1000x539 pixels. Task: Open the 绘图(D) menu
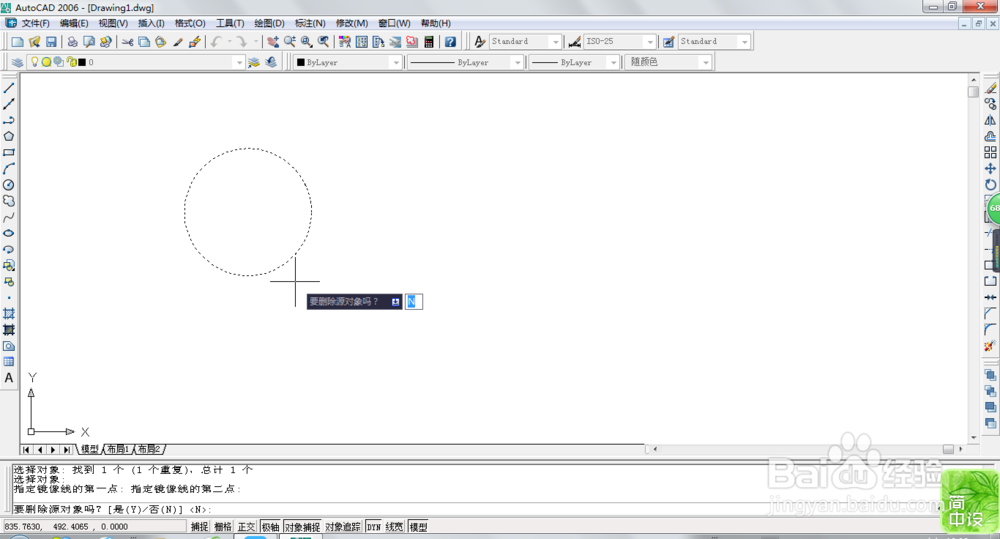(269, 23)
